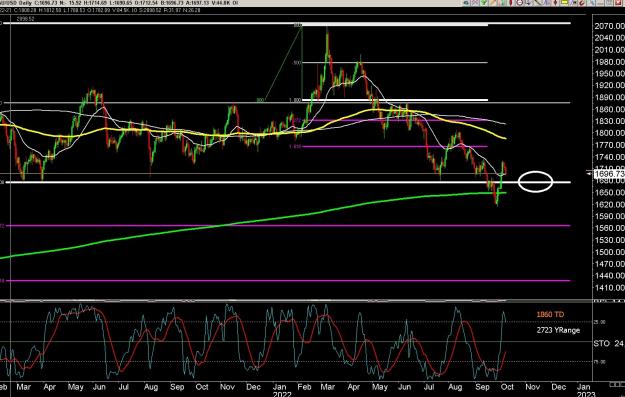This screenshot has height=397, width=625.
Task: Click the 2070.00 price axis label
Action: tap(609, 26)
